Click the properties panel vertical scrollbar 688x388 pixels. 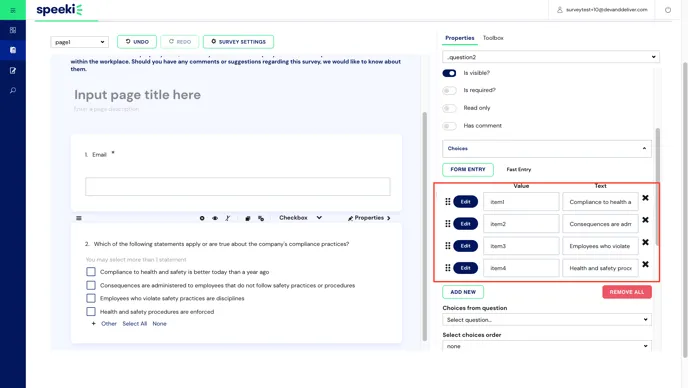tap(658, 187)
